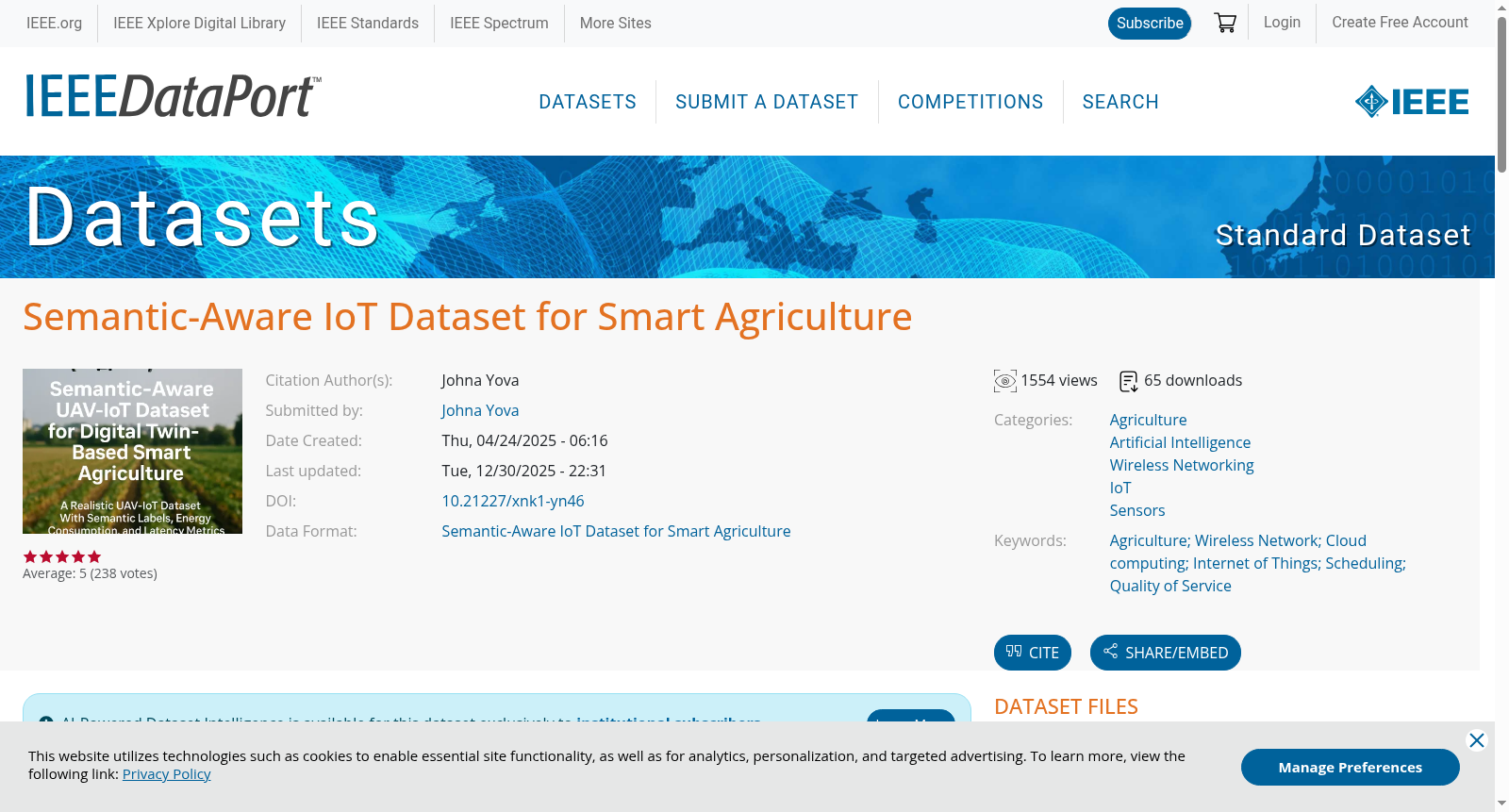
Task: Open the DATASETS menu
Action: pyautogui.click(x=588, y=102)
